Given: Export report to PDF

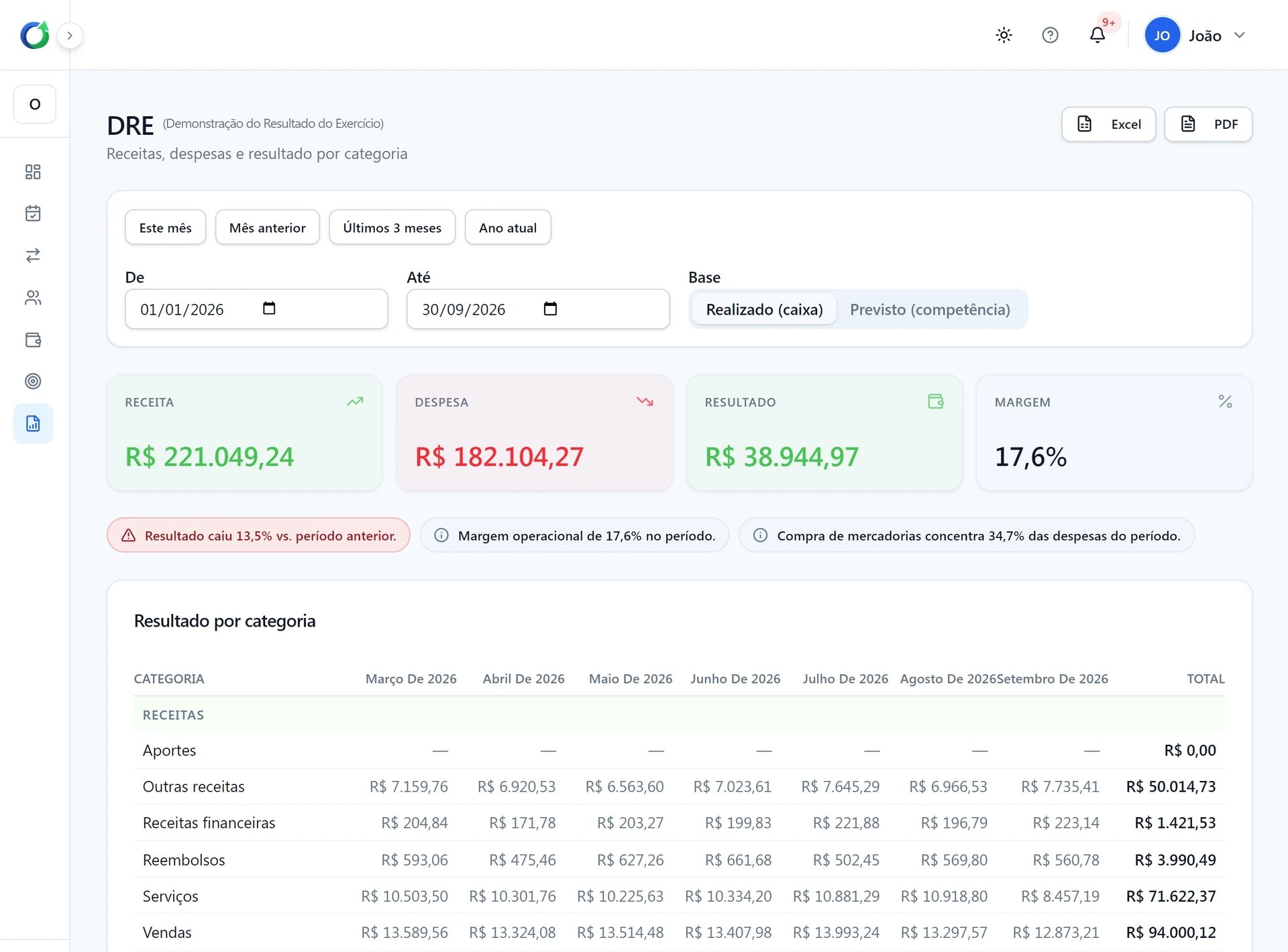Looking at the screenshot, I should pos(1208,124).
